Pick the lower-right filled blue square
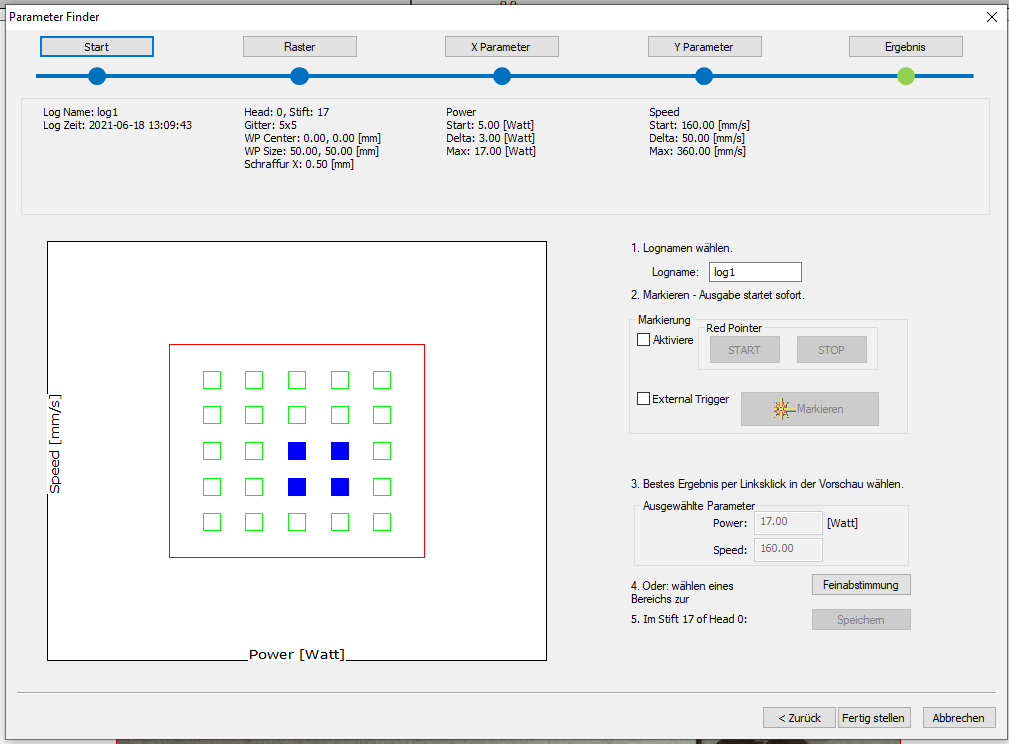Viewport: 1009px width, 744px height. [340, 487]
